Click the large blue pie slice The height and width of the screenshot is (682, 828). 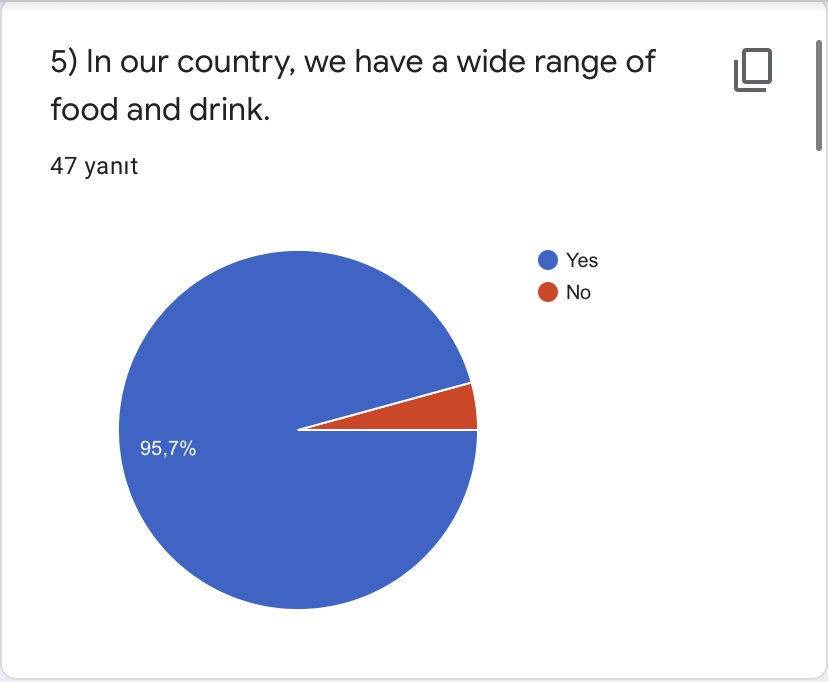point(250,500)
